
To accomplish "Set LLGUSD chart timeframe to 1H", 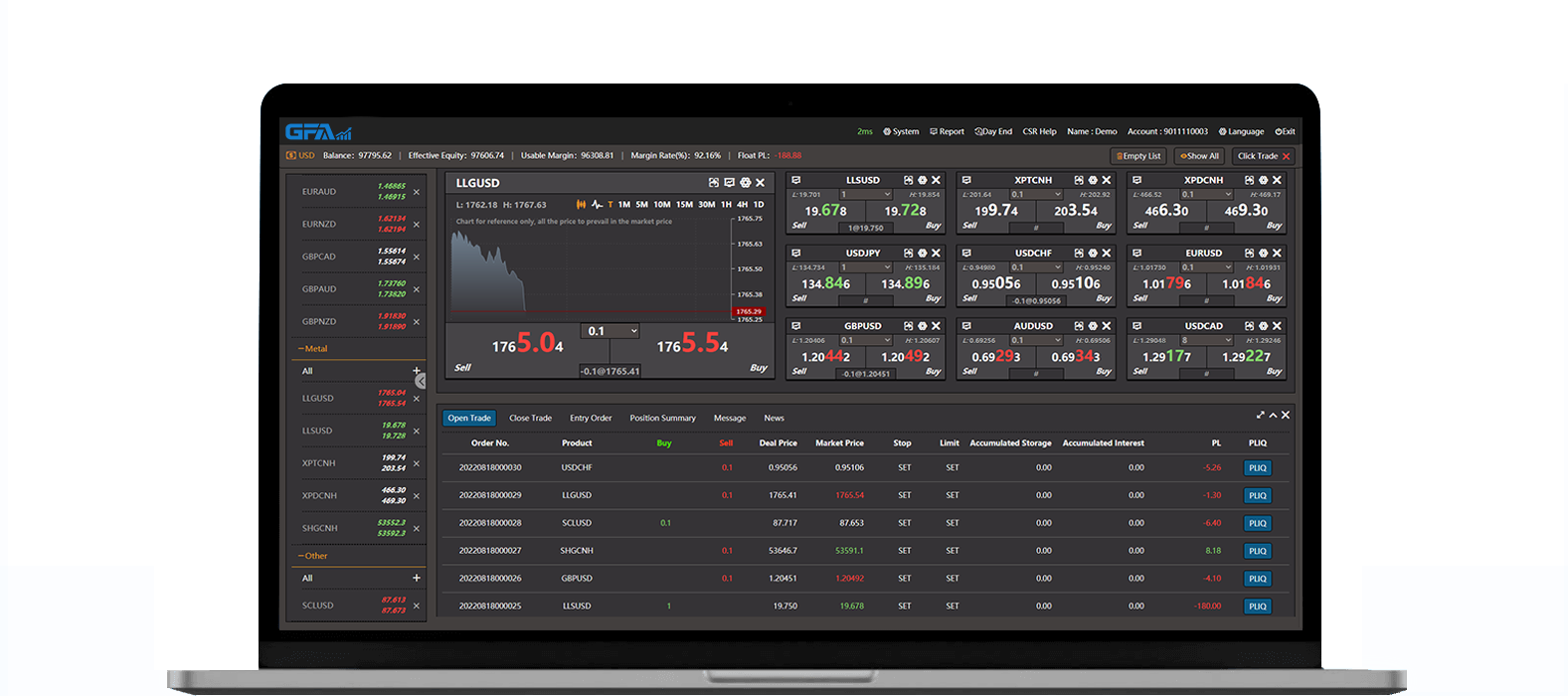I will click(x=726, y=205).
